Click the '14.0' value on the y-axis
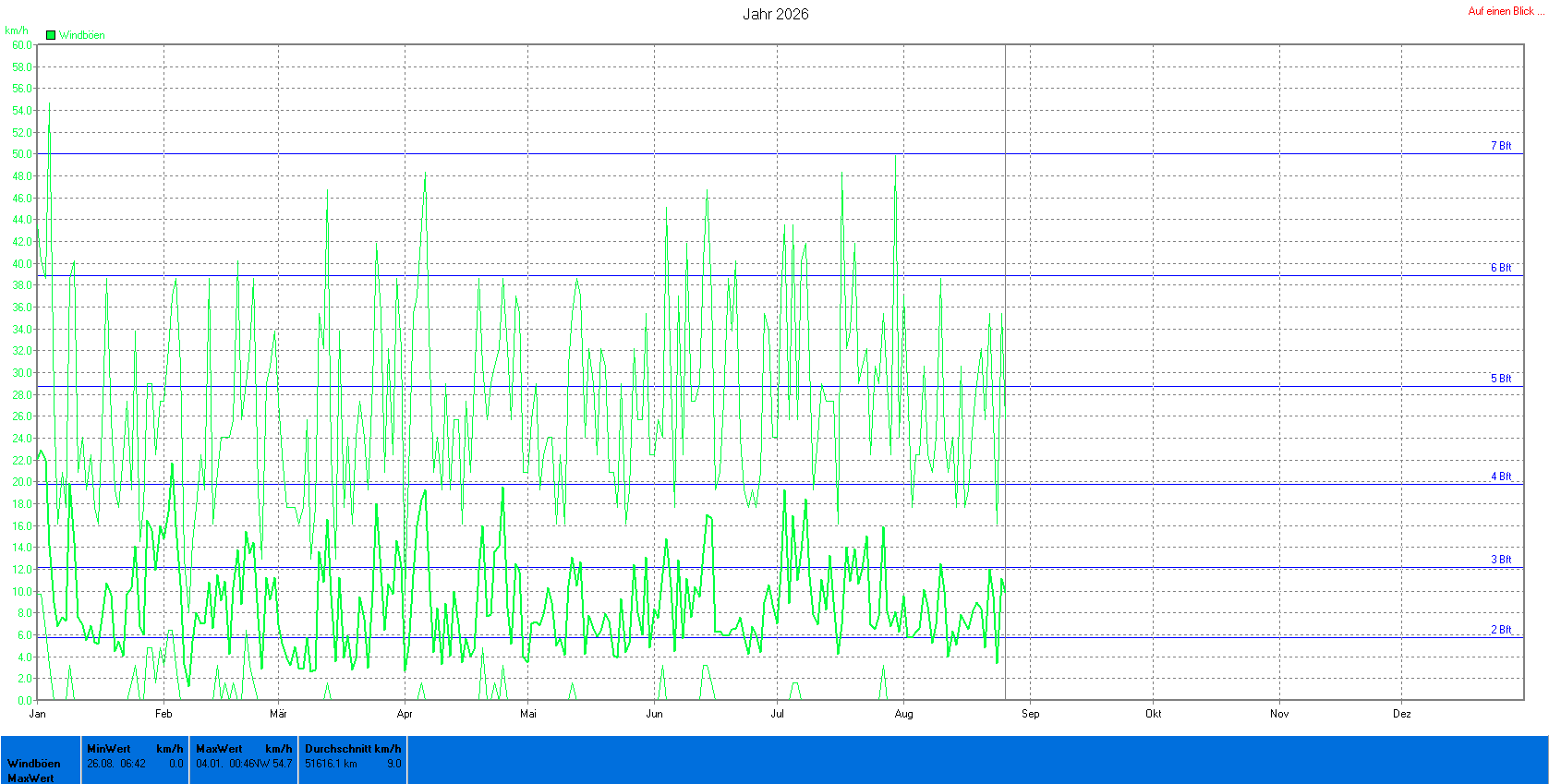 pyautogui.click(x=22, y=548)
